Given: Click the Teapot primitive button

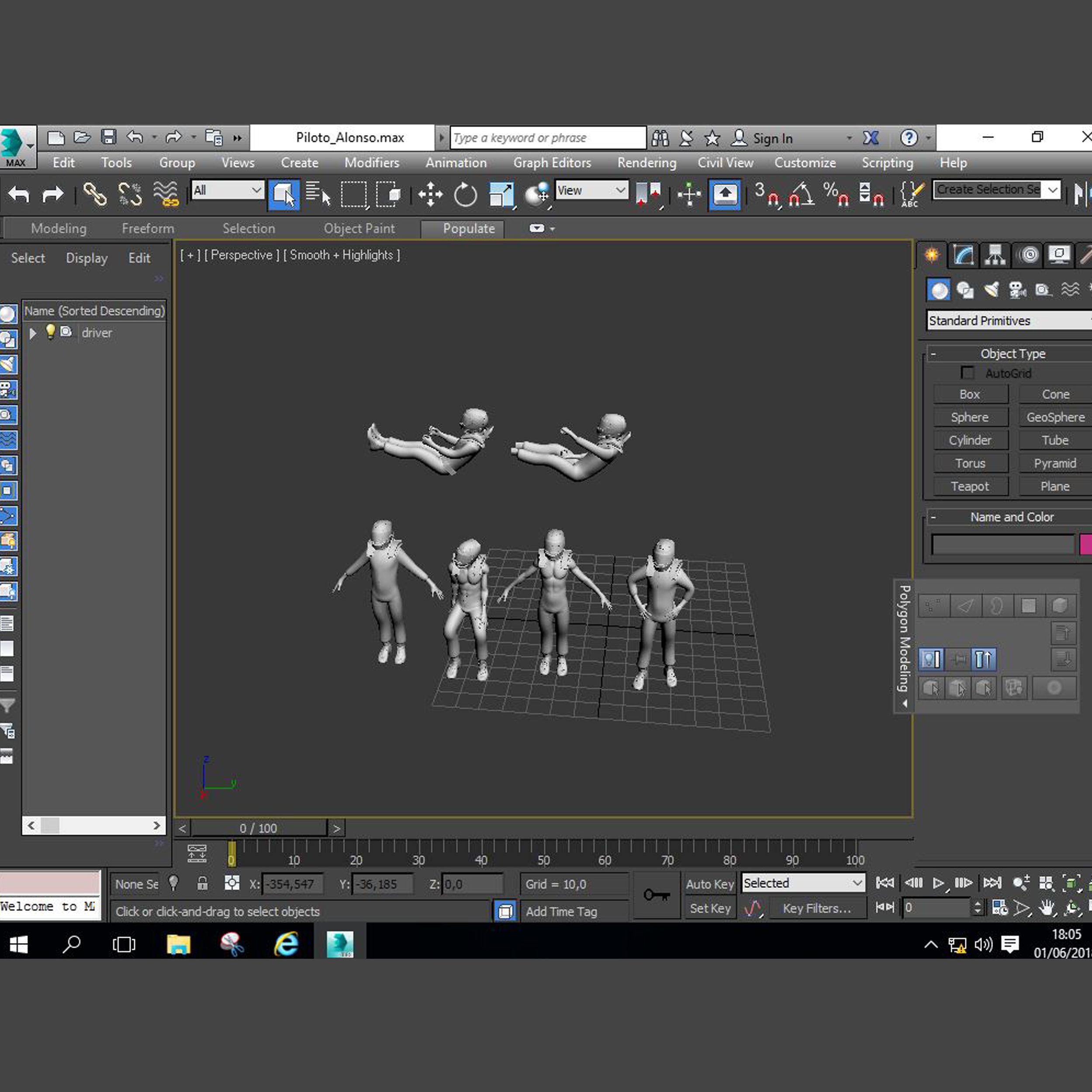Looking at the screenshot, I should (x=970, y=486).
